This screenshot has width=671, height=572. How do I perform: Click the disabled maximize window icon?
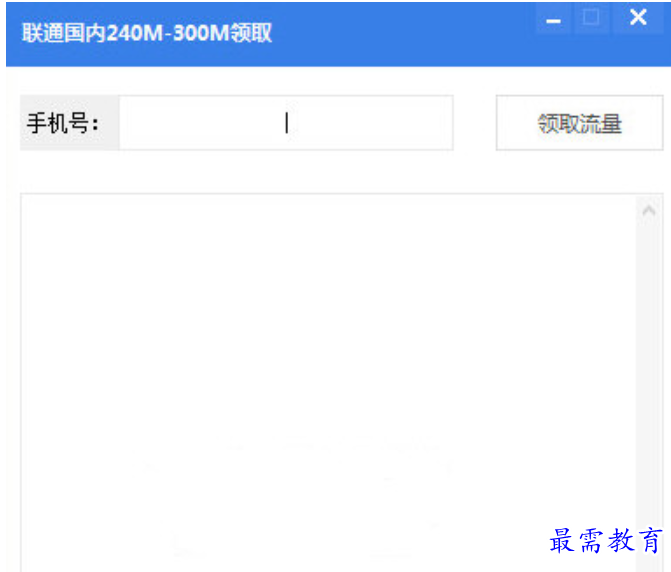tap(591, 18)
